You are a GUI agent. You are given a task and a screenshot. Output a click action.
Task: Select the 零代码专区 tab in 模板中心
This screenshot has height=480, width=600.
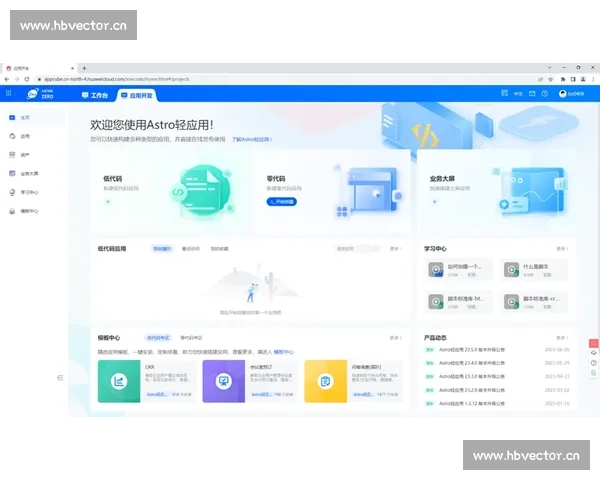point(191,338)
